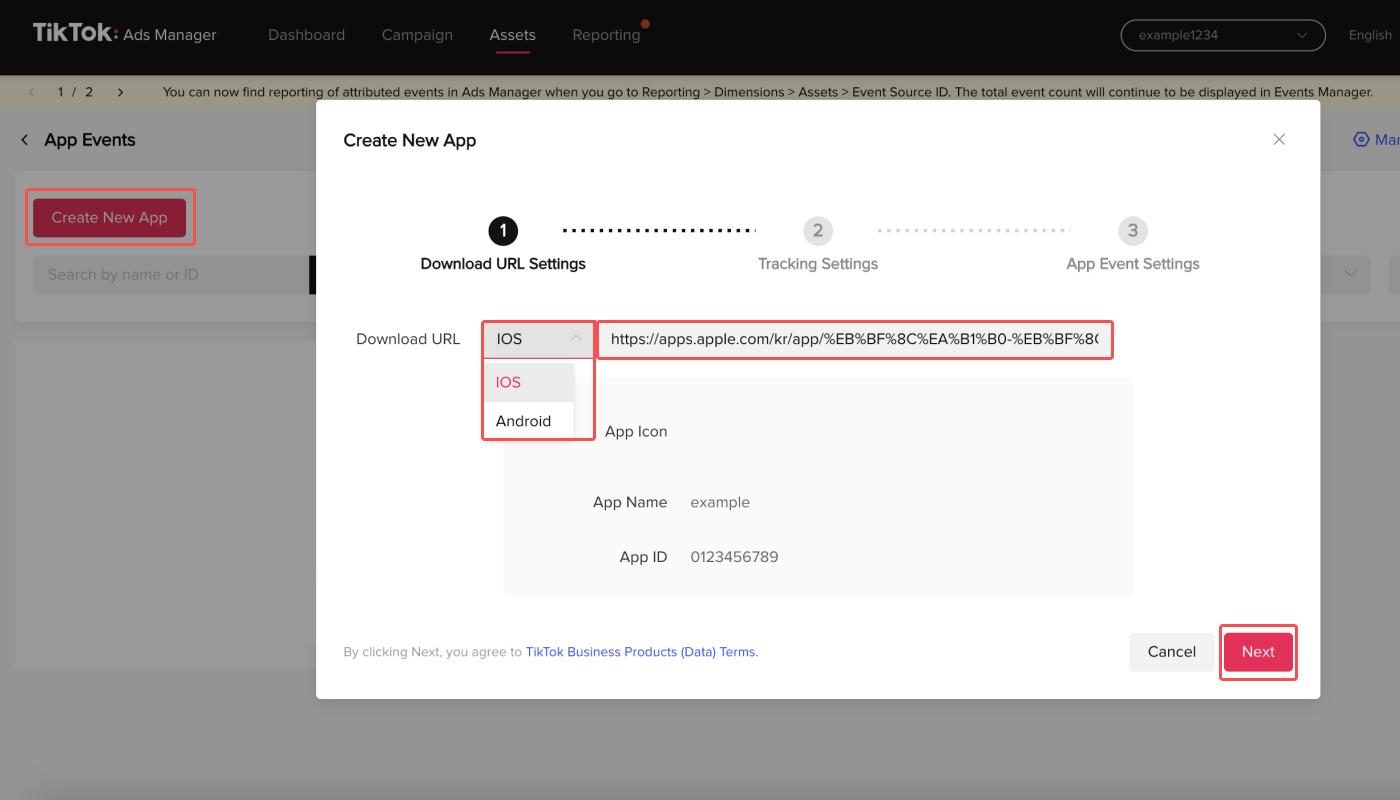Go back from App Events page
1400x800 pixels.
click(x=25, y=140)
